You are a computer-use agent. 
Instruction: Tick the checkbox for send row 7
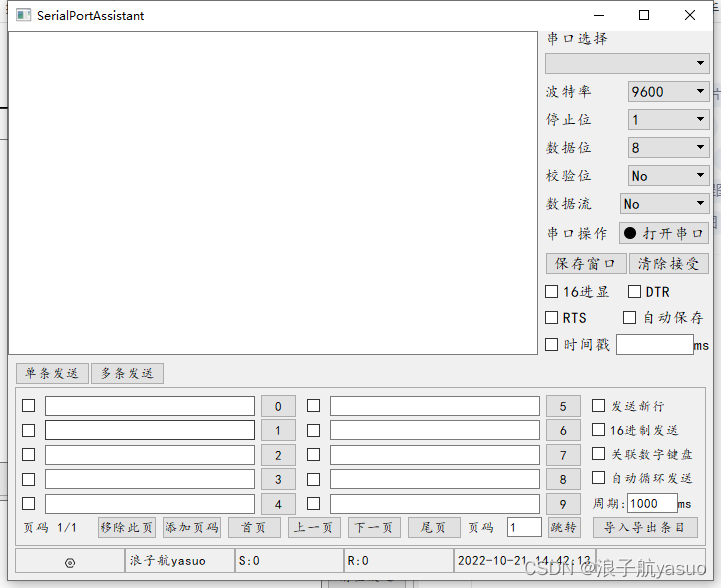click(x=314, y=455)
